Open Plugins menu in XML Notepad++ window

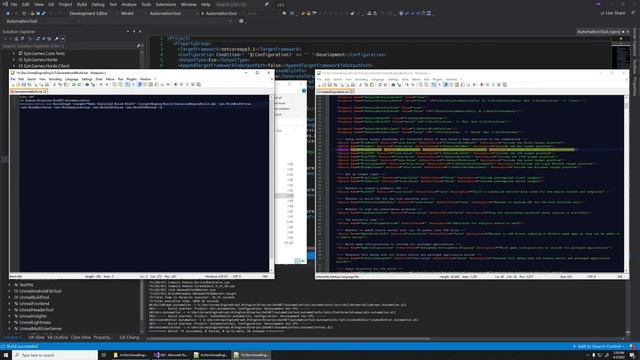click(x=437, y=79)
